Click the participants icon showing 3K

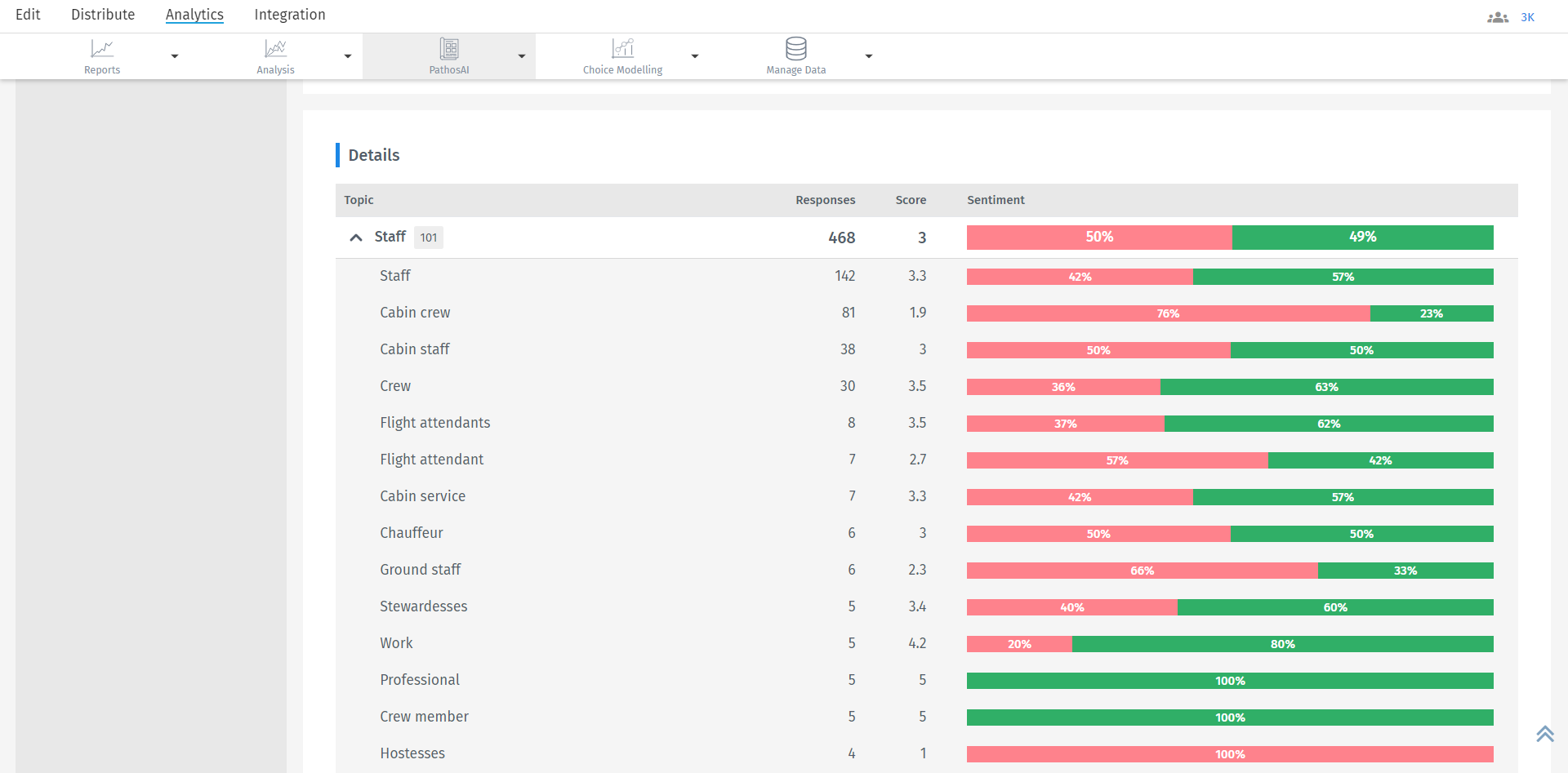tap(1498, 16)
